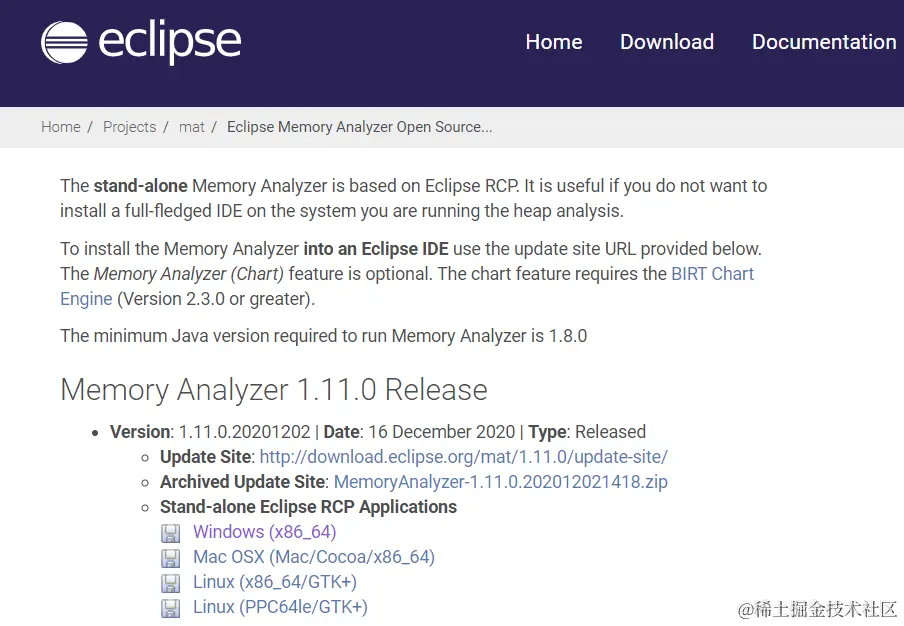Open the download.eclipse.org update-site URL

(x=464, y=457)
